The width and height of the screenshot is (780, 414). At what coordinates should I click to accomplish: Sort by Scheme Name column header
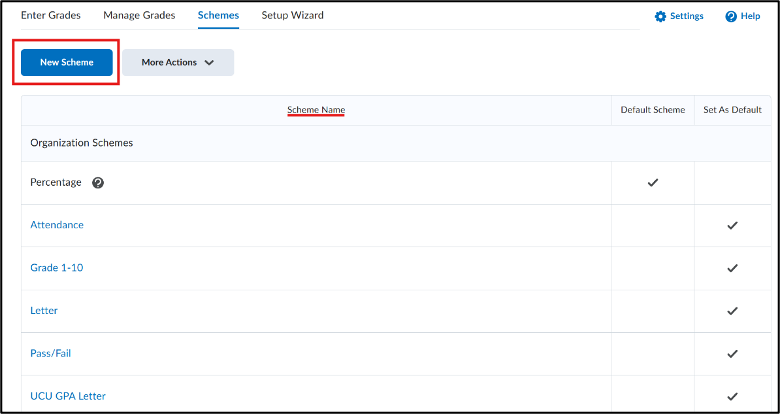316,109
